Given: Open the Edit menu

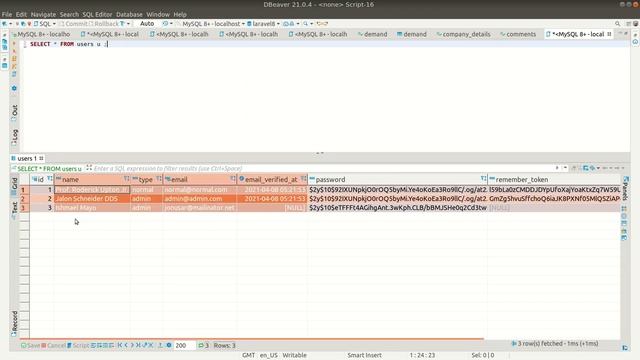Looking at the screenshot, I should (x=21, y=14).
